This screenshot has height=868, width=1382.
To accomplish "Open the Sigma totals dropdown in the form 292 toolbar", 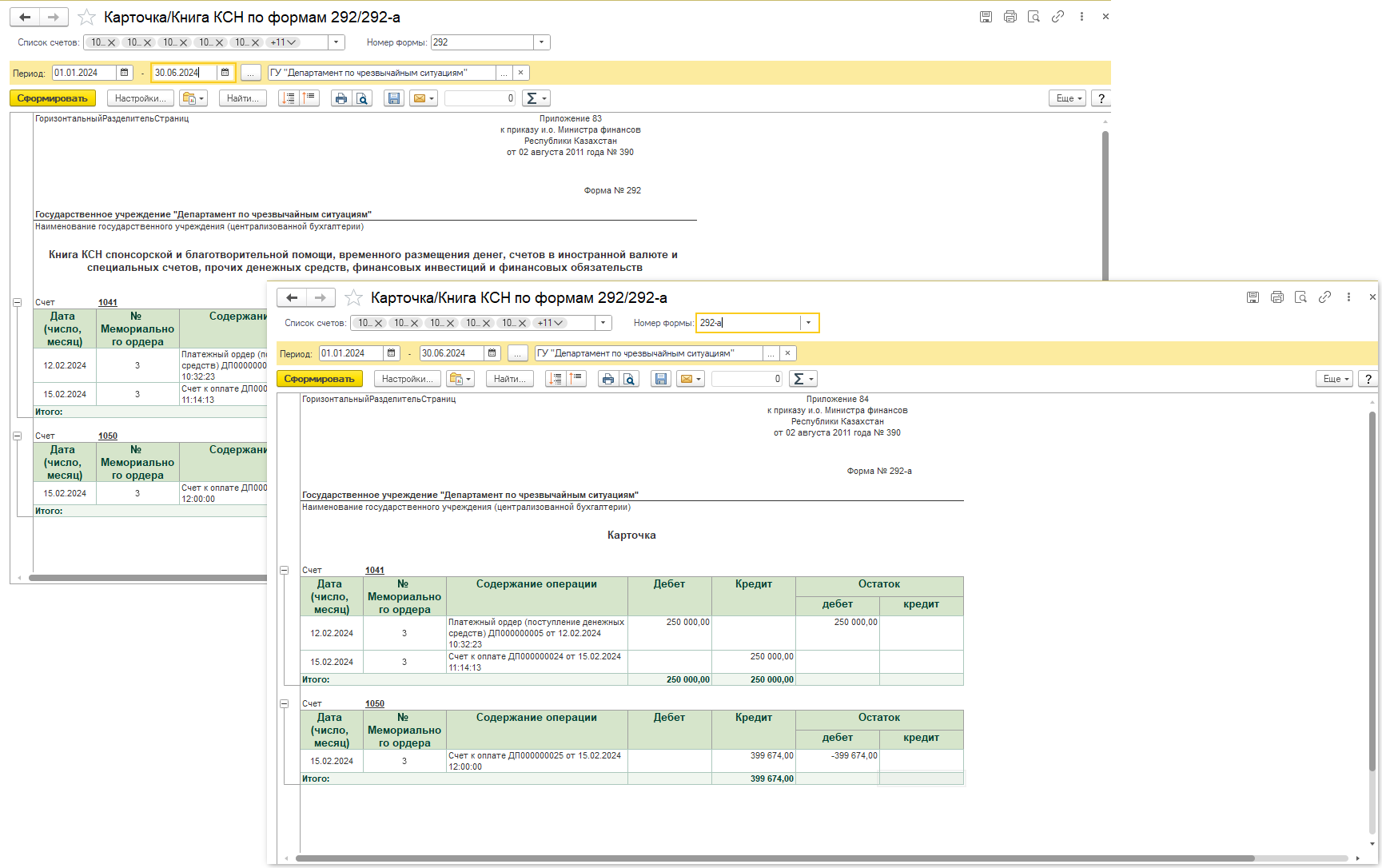I will pyautogui.click(x=536, y=98).
